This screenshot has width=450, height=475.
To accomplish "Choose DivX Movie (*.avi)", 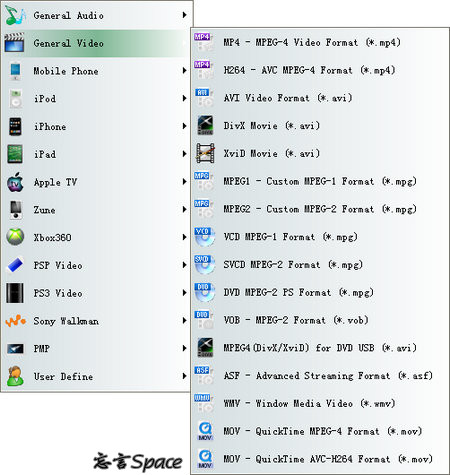I will point(320,126).
